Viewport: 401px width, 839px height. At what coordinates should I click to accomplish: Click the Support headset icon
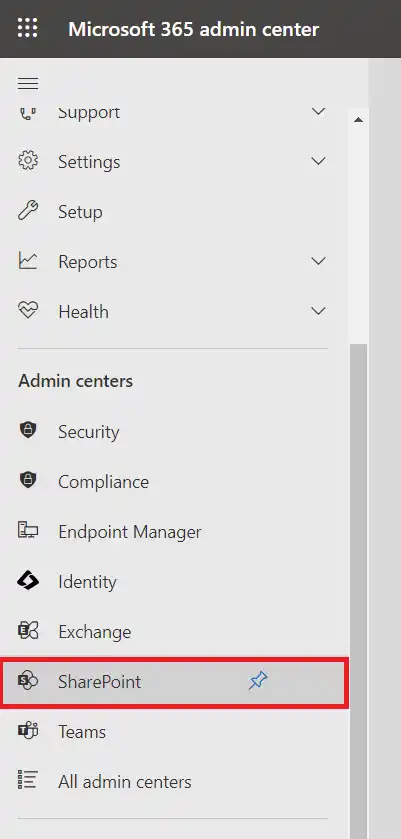28,112
